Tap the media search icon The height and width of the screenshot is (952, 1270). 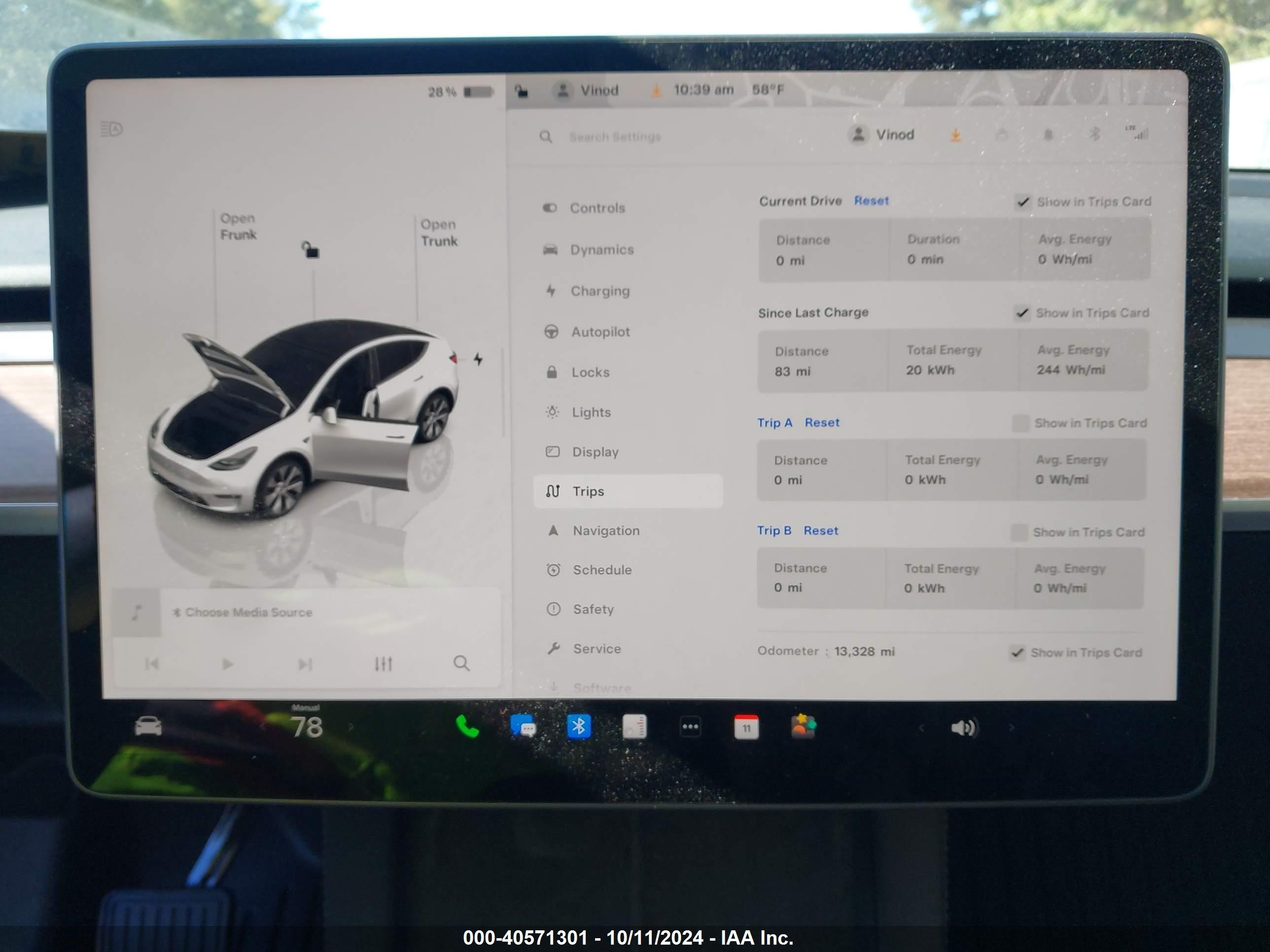coord(461,663)
